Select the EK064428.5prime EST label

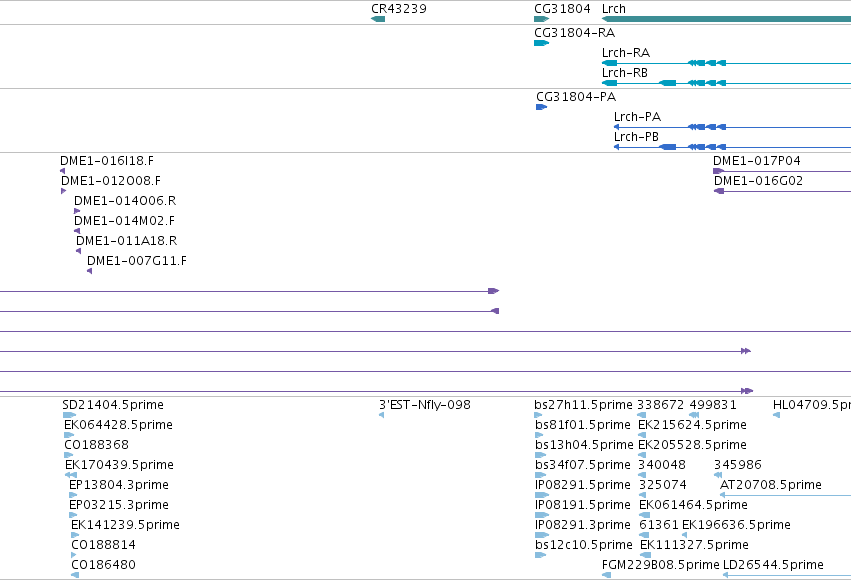coord(118,425)
